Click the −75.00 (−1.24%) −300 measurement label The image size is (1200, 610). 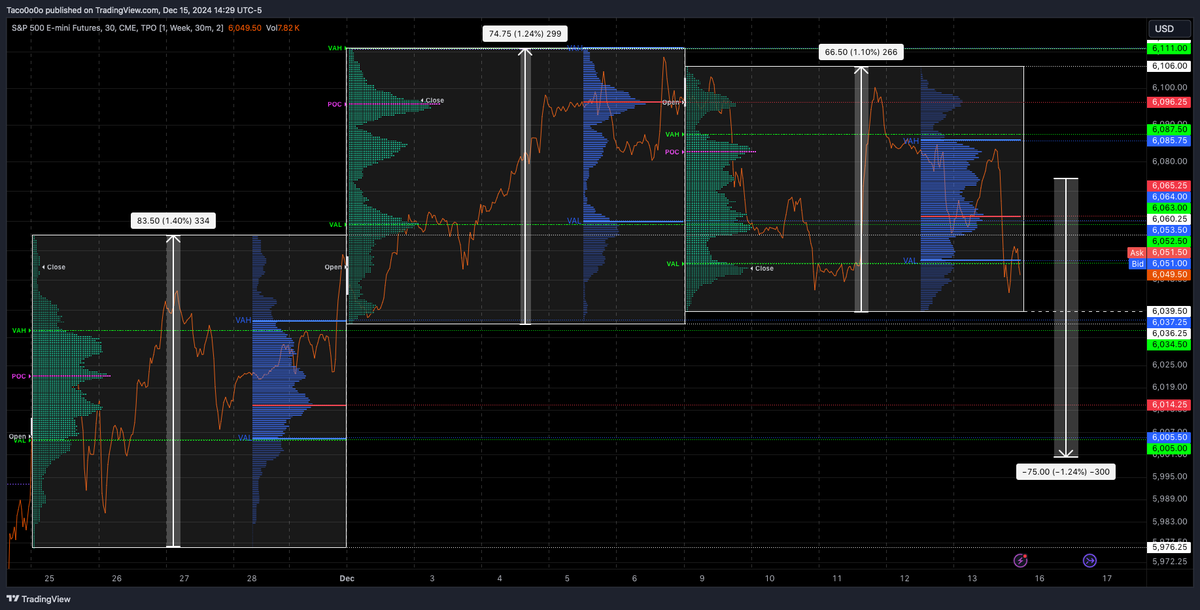coord(1065,471)
